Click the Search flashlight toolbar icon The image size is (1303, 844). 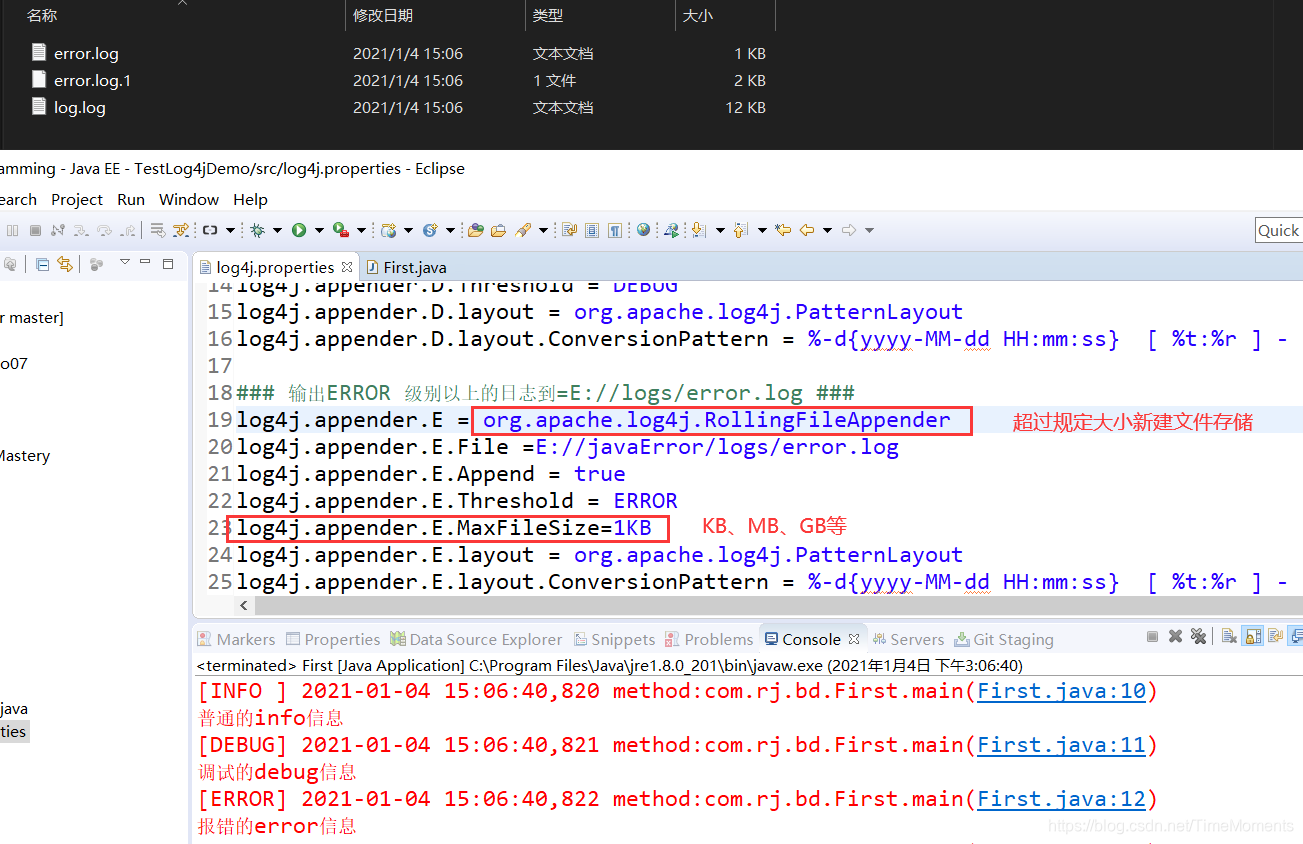[523, 230]
